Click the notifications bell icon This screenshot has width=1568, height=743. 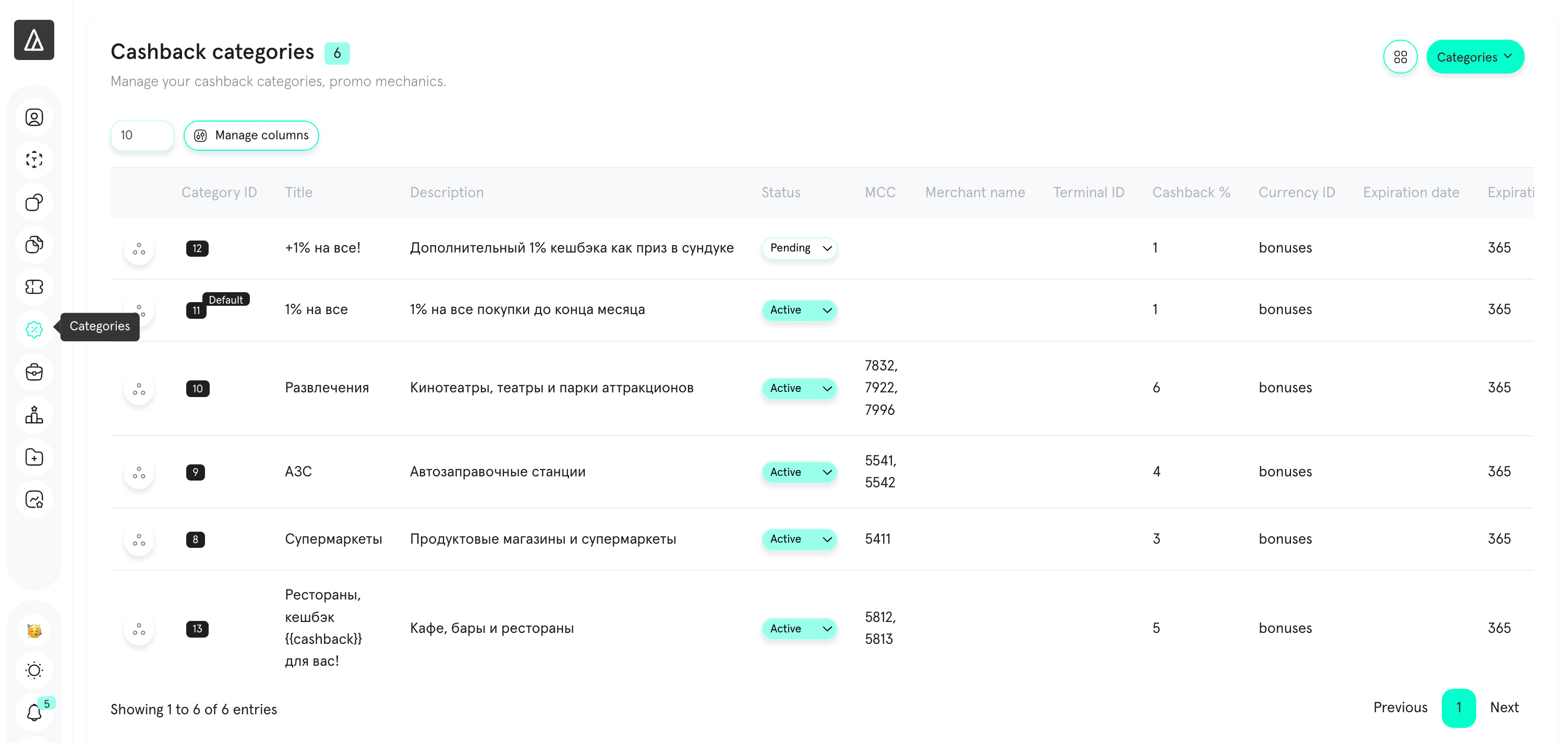click(x=34, y=712)
